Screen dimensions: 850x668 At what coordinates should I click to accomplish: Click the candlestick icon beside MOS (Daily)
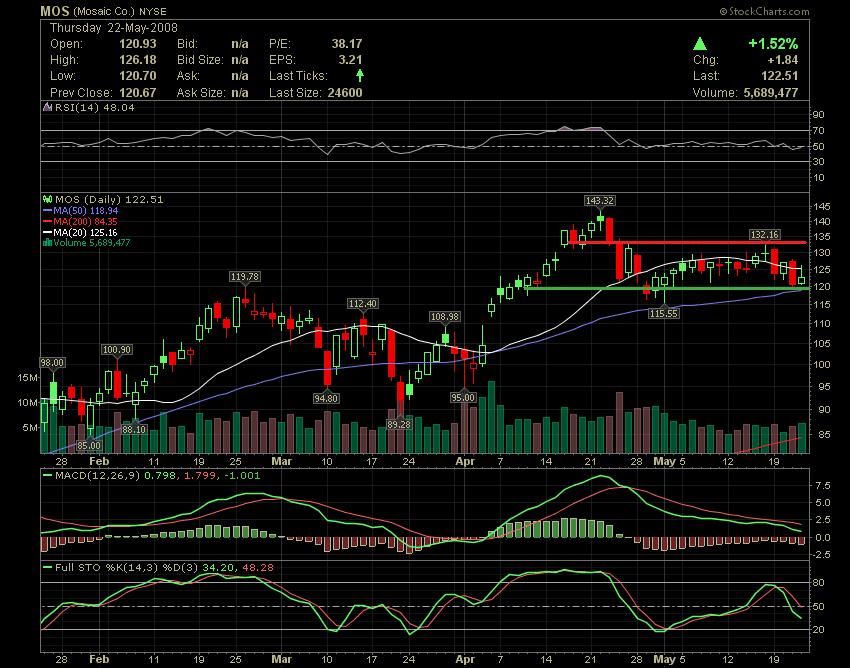(48, 200)
